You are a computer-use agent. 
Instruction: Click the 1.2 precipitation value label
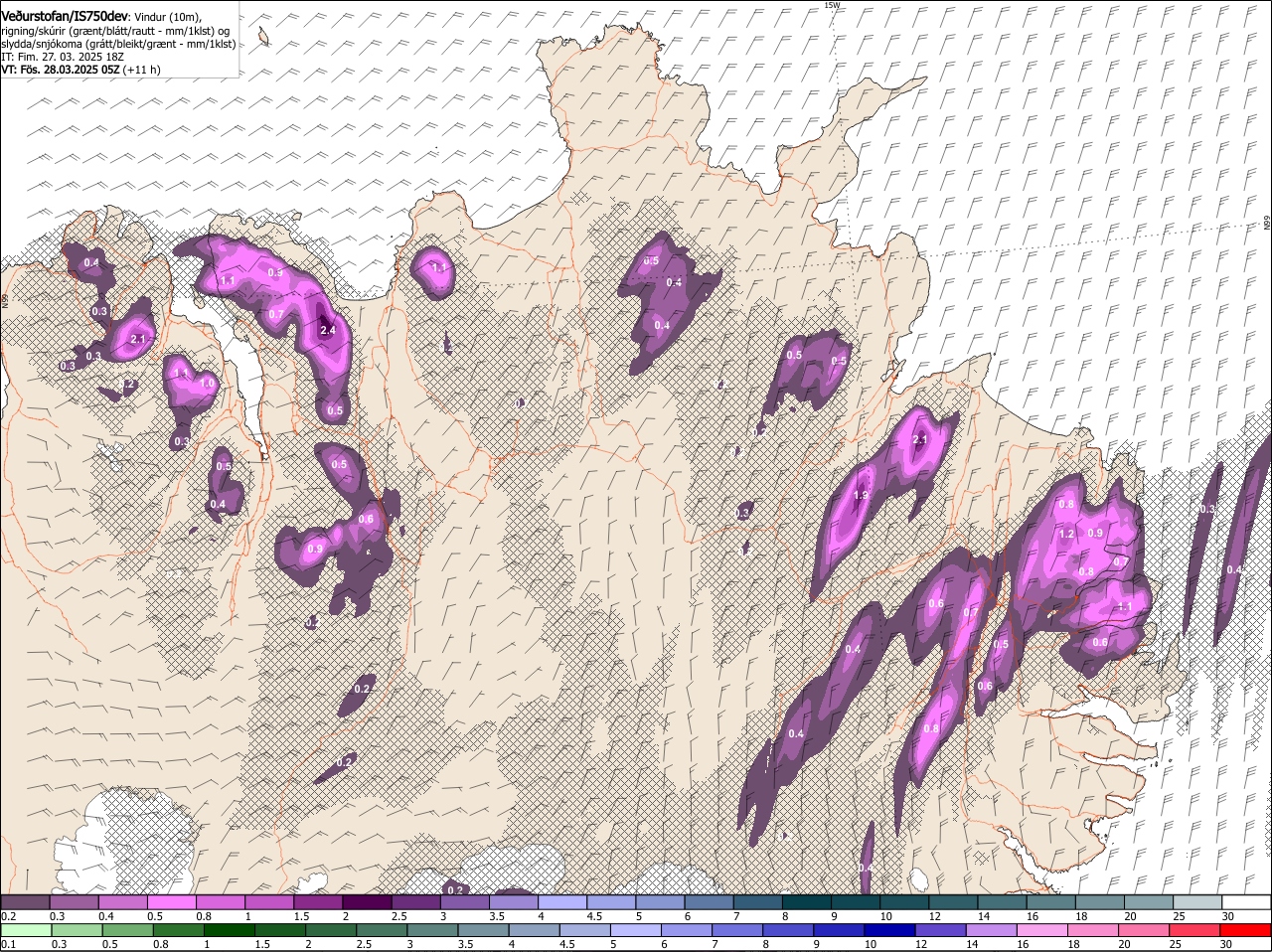1067,535
